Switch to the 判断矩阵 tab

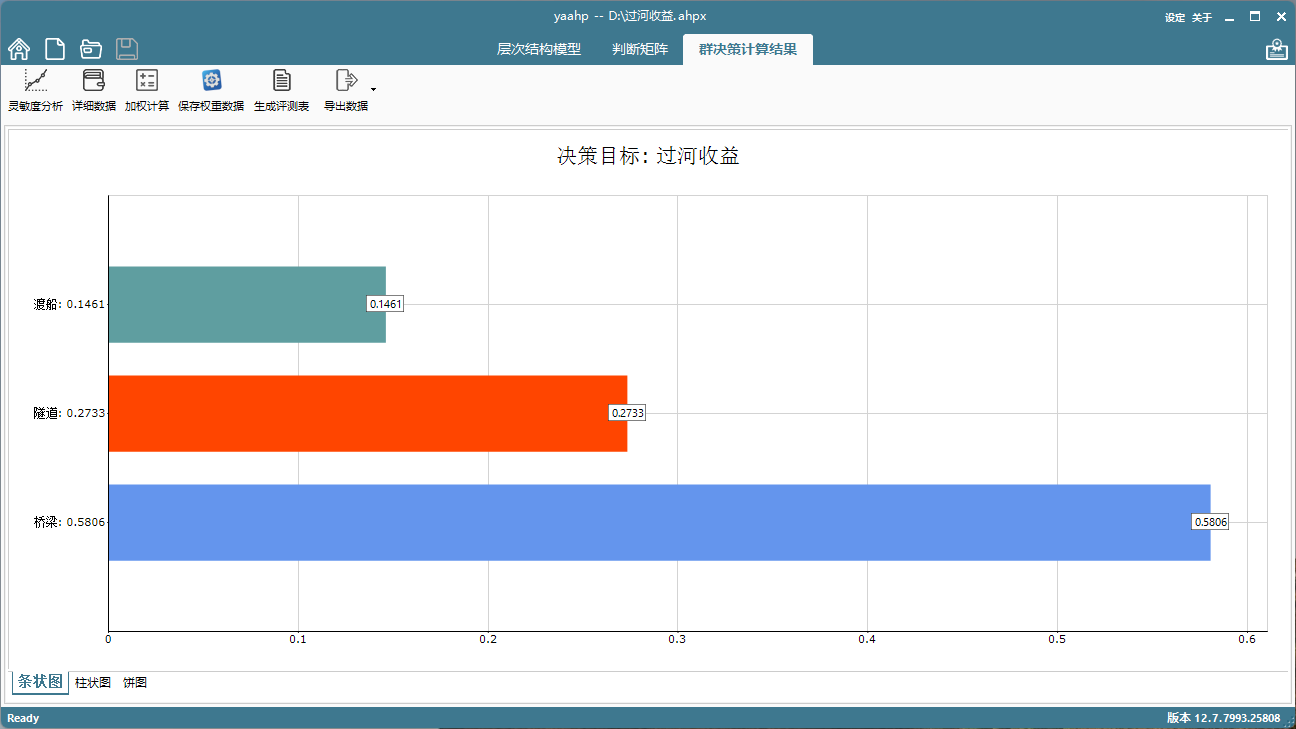pyautogui.click(x=640, y=49)
